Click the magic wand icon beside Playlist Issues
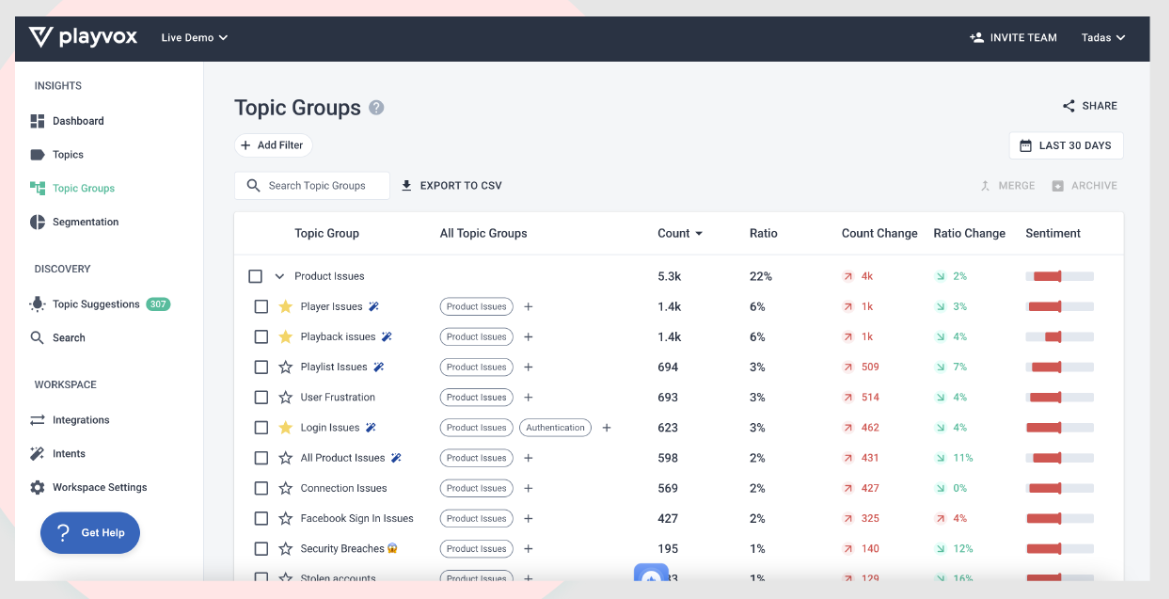 point(379,367)
